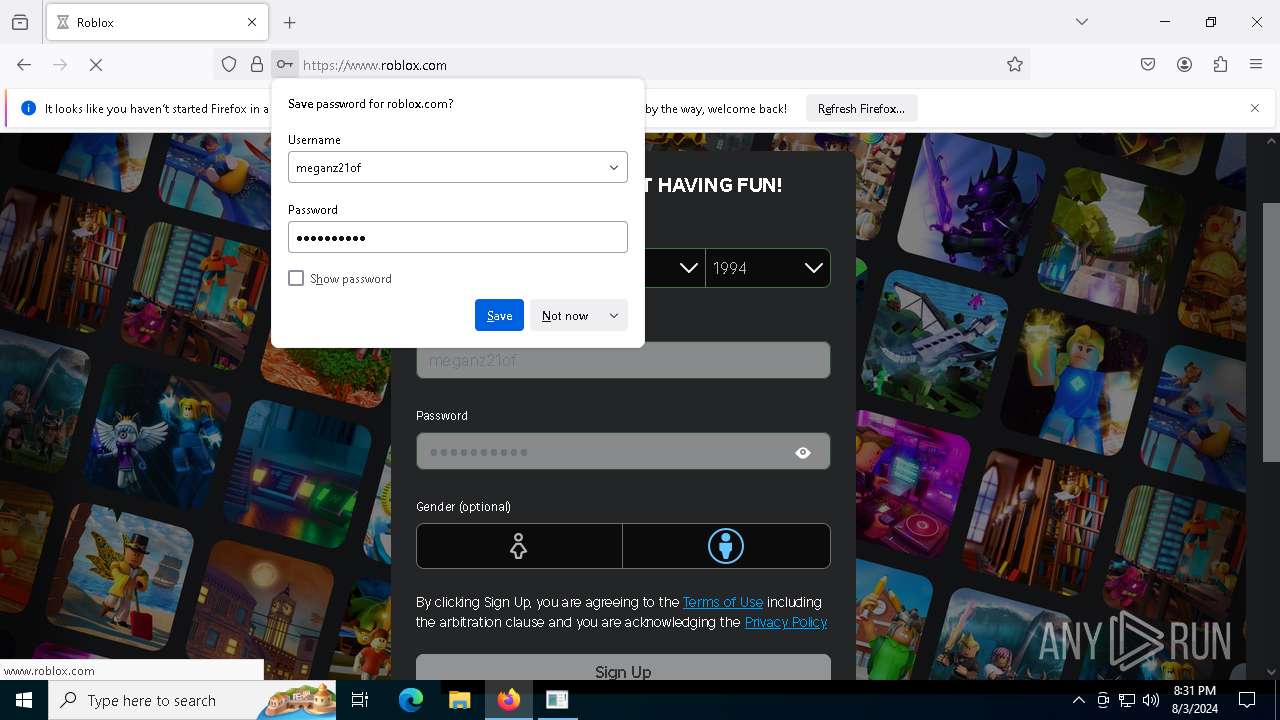Open Task View icon
This screenshot has width=1280, height=720.
361,700
